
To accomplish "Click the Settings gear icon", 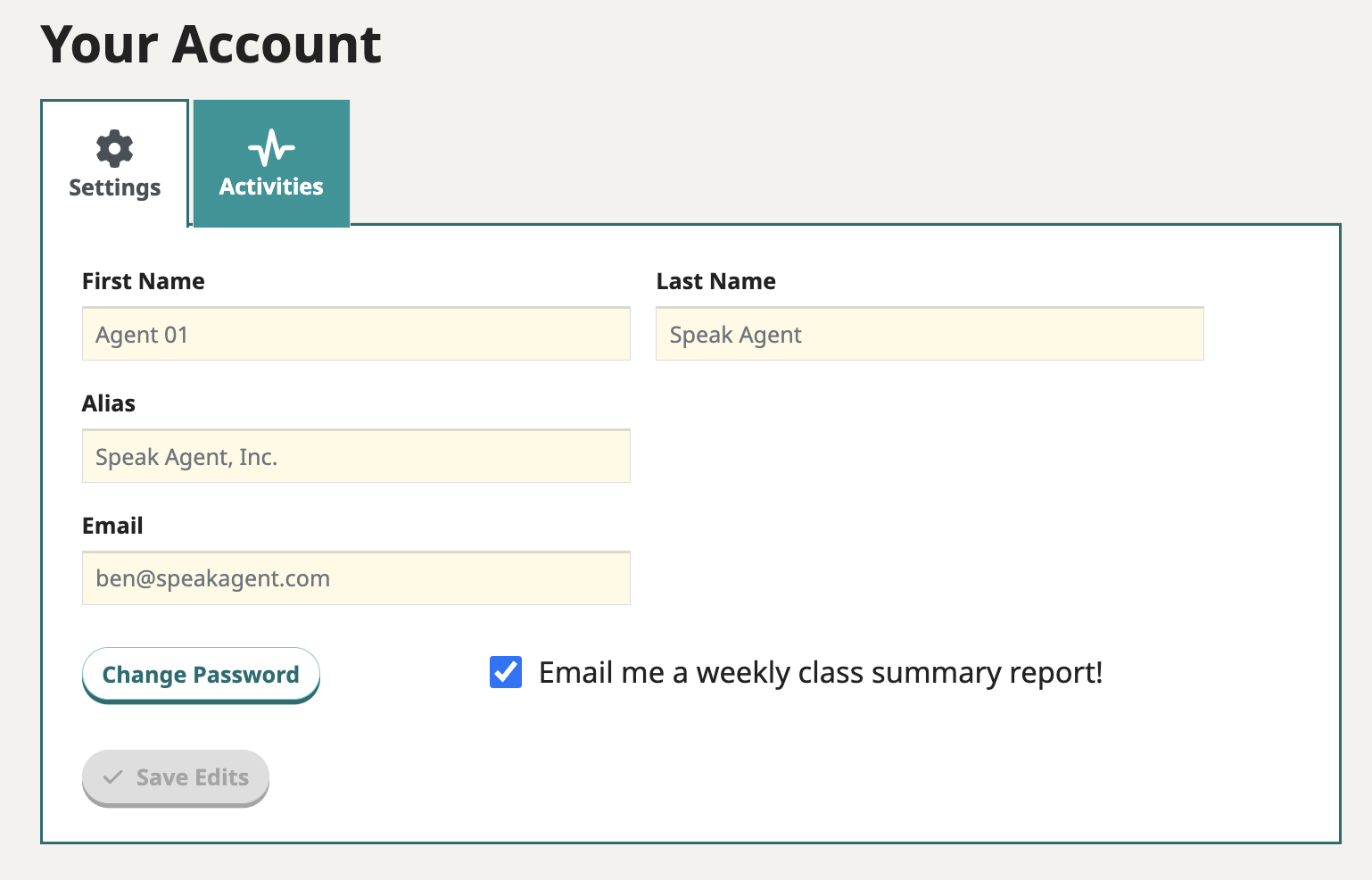I will coord(114,148).
